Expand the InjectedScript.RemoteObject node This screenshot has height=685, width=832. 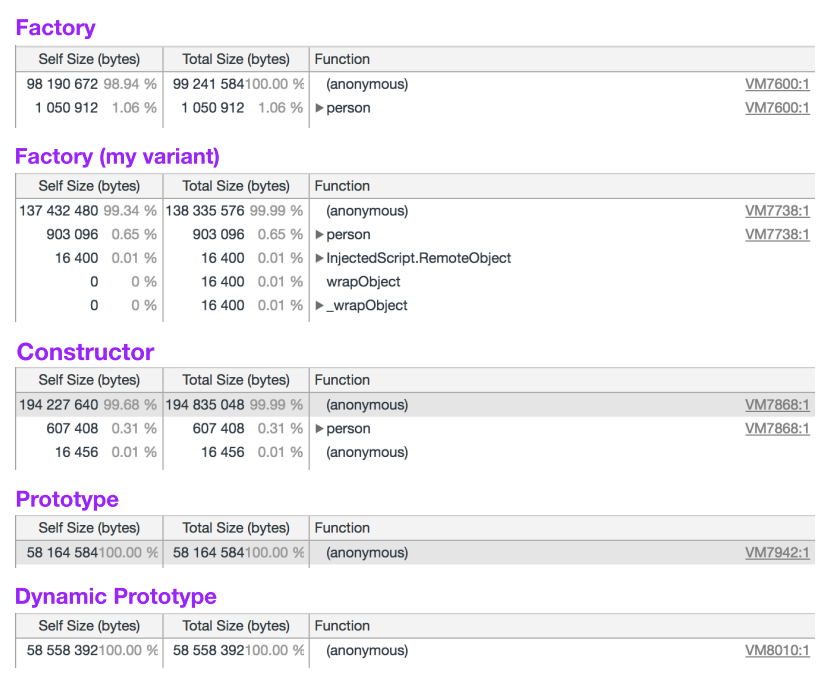[319, 258]
